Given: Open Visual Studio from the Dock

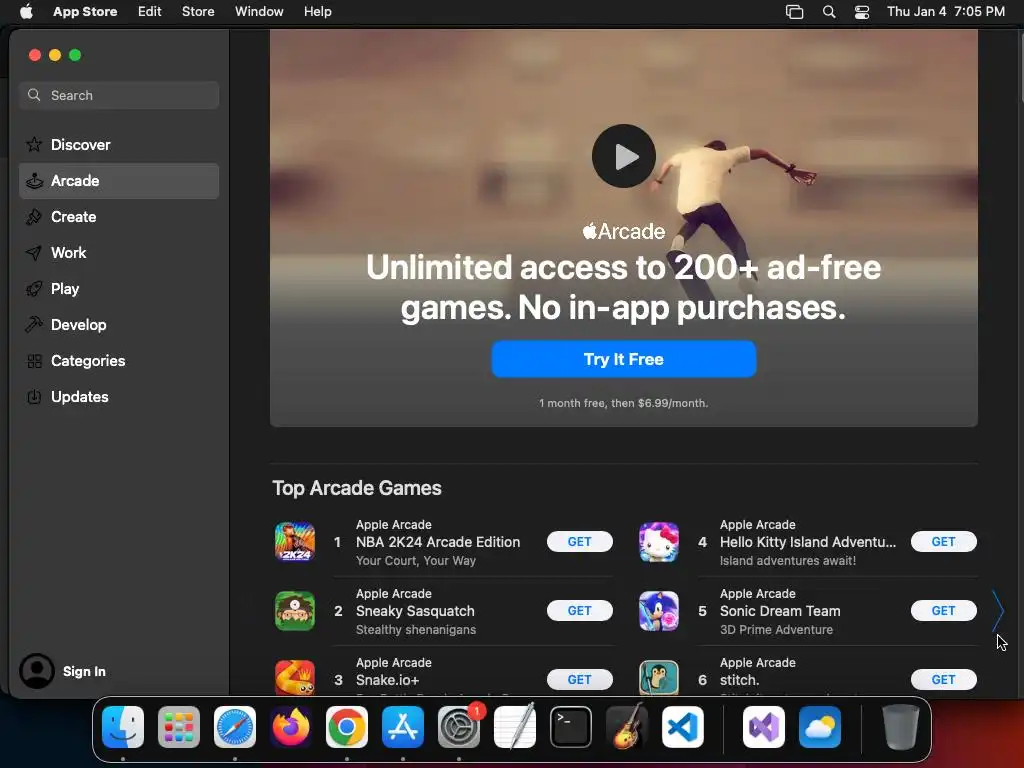Looking at the screenshot, I should click(x=764, y=727).
